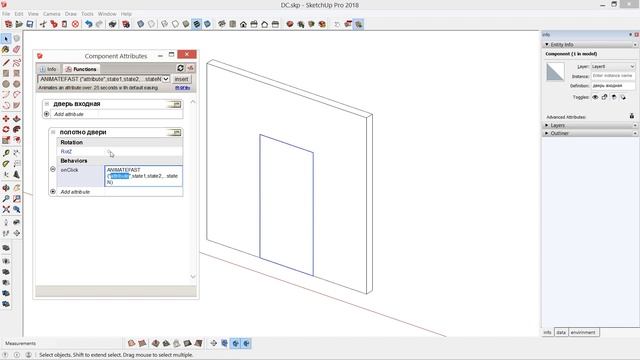640x360 pixels.
Task: Click the Zoom Extents tool
Action: pyautogui.click(x=6, y=209)
